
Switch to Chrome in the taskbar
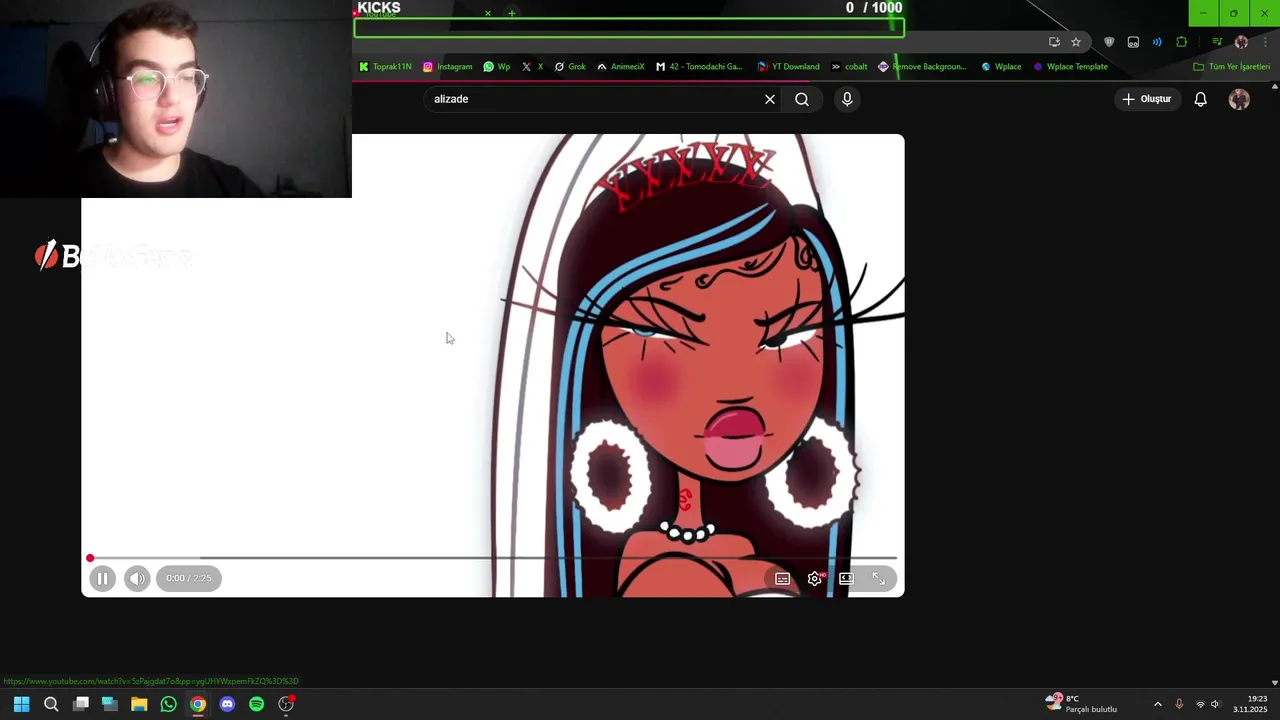tap(198, 704)
